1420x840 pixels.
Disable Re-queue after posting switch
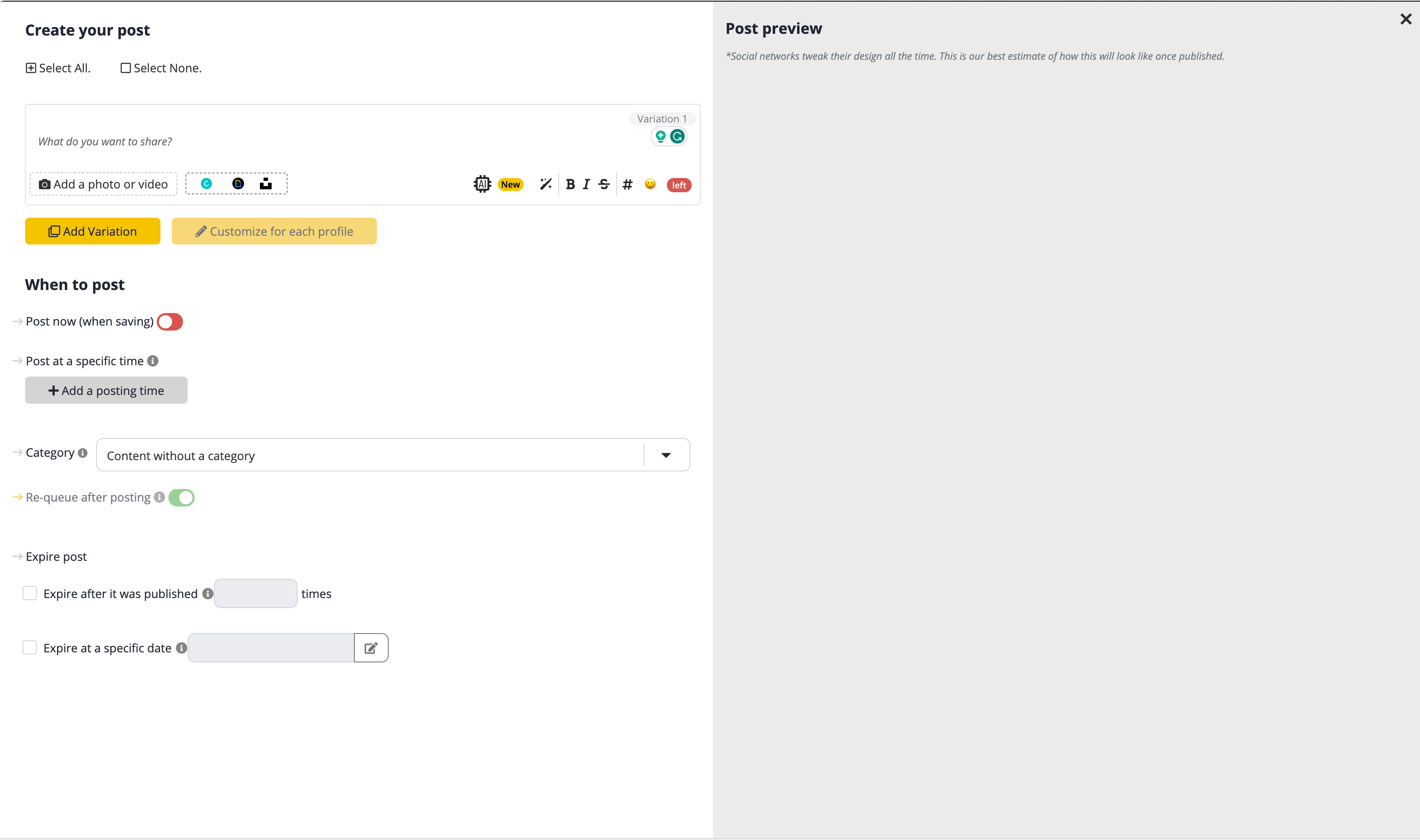182,498
